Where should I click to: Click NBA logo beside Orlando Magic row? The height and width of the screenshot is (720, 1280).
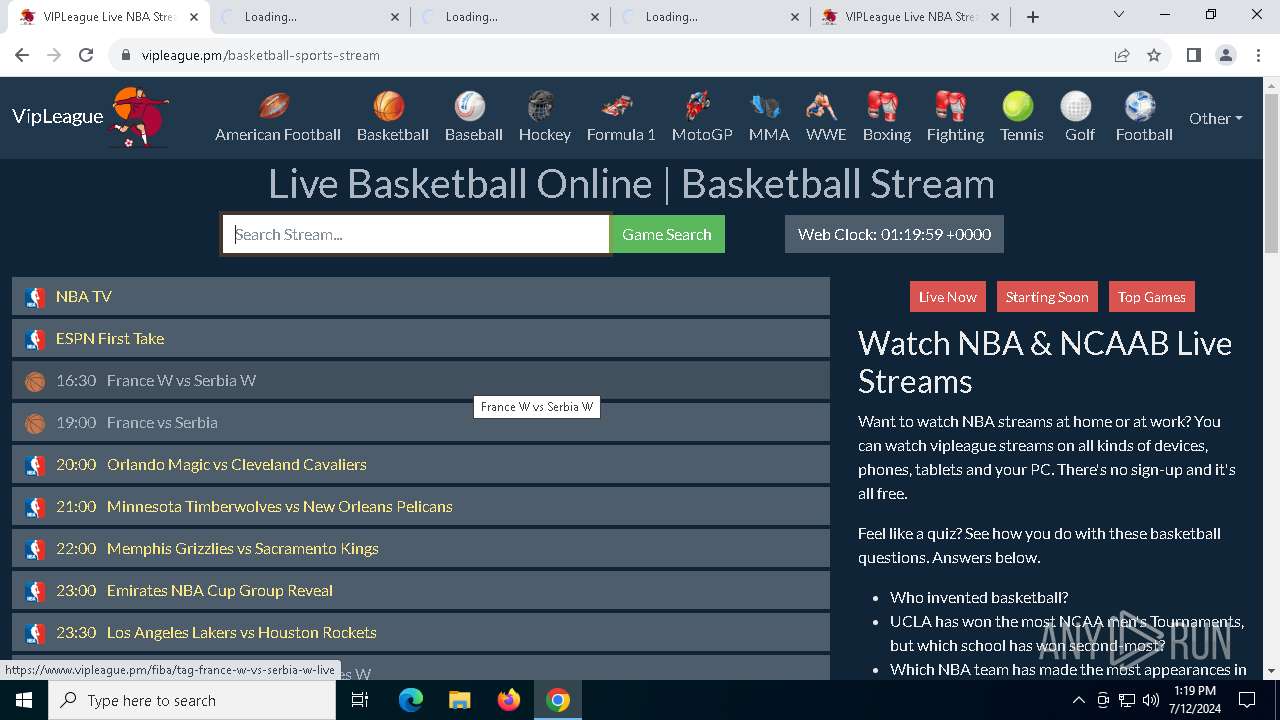[x=35, y=465]
